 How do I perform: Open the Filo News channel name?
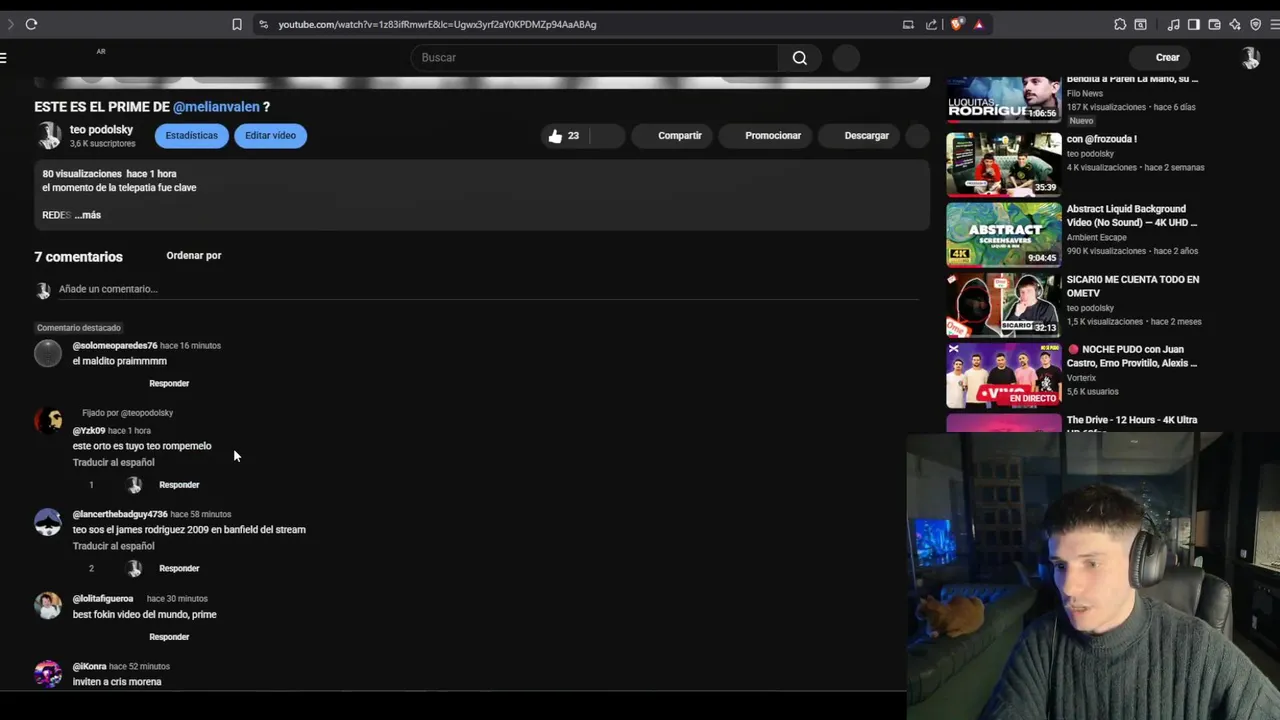[1085, 93]
